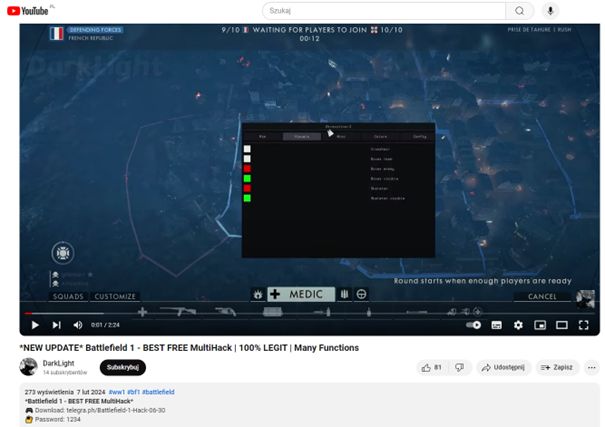Screen dimensions: 605x427
Task: Click the Subskrybuj button
Action: point(123,367)
